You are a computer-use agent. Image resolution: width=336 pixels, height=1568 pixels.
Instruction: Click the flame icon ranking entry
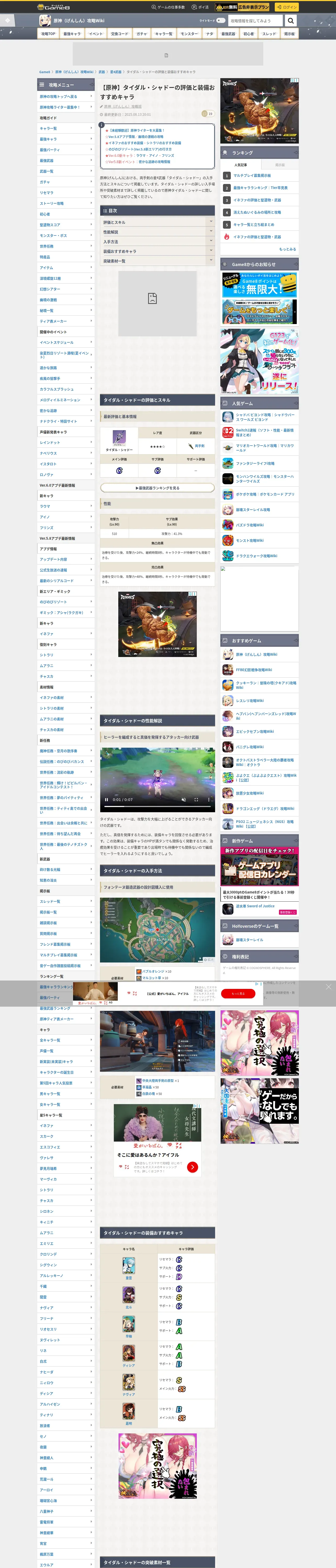point(226,237)
